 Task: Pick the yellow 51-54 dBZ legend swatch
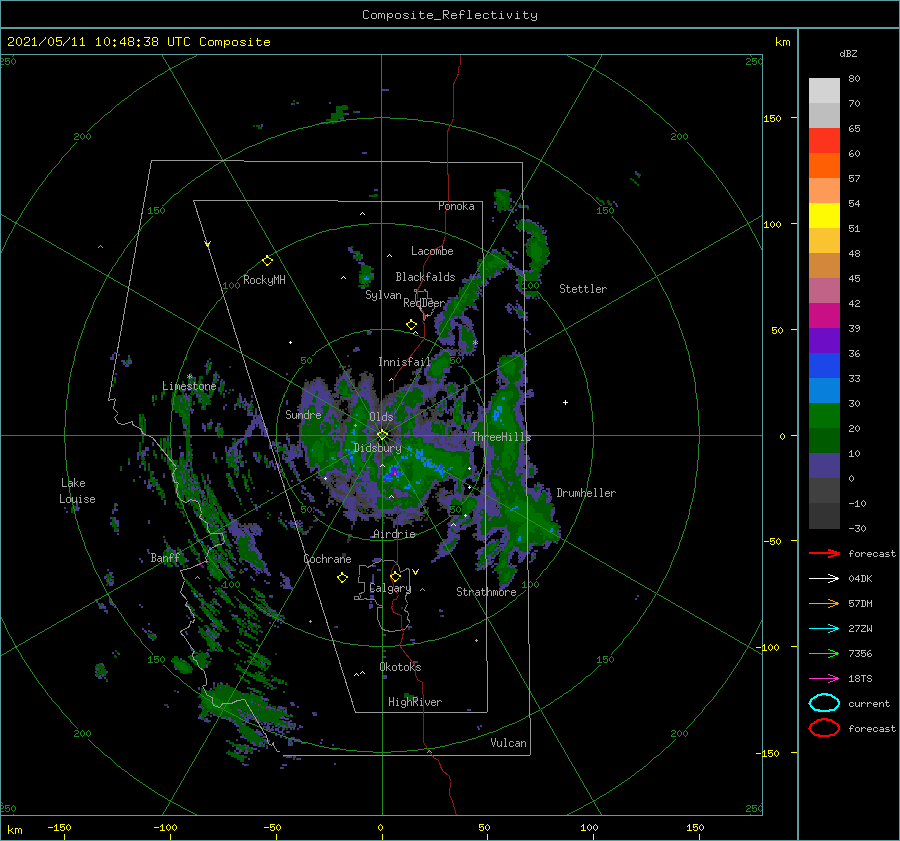(824, 216)
